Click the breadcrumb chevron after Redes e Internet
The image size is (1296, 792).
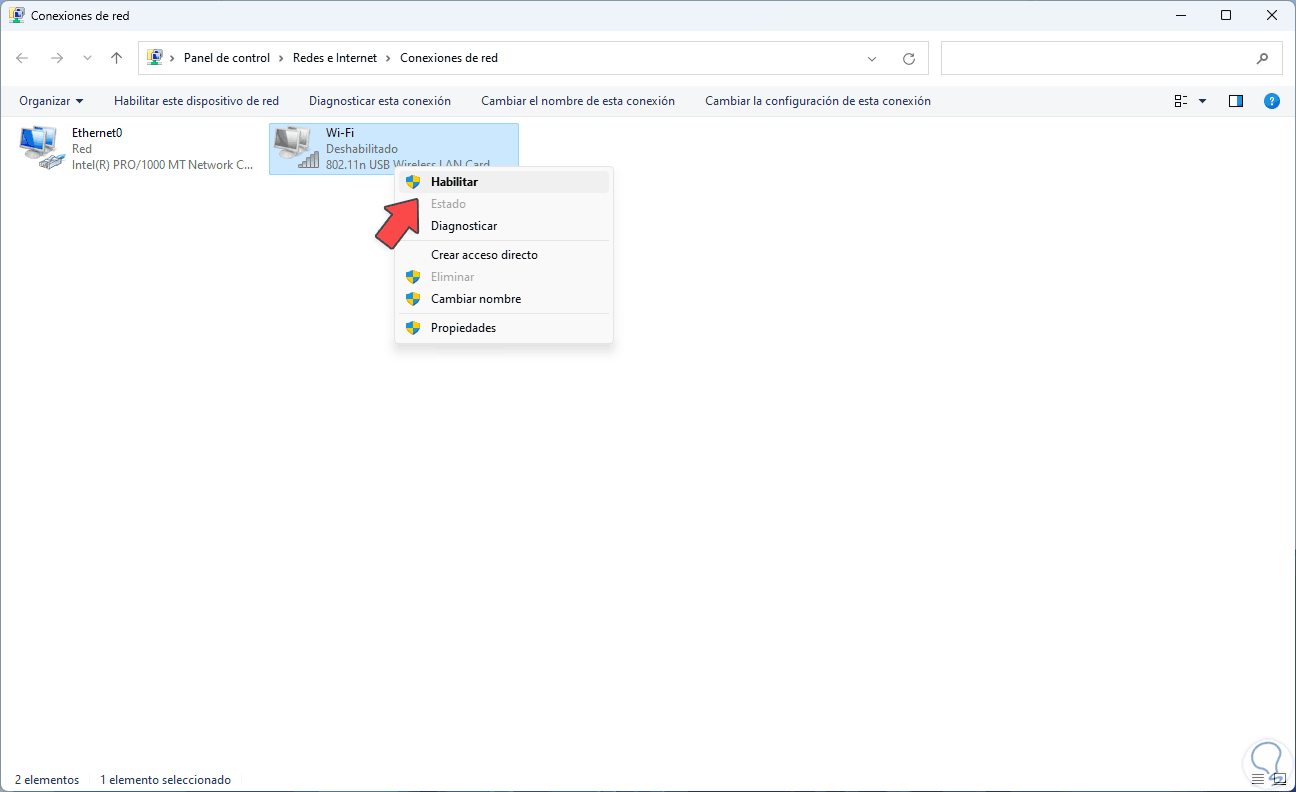389,58
